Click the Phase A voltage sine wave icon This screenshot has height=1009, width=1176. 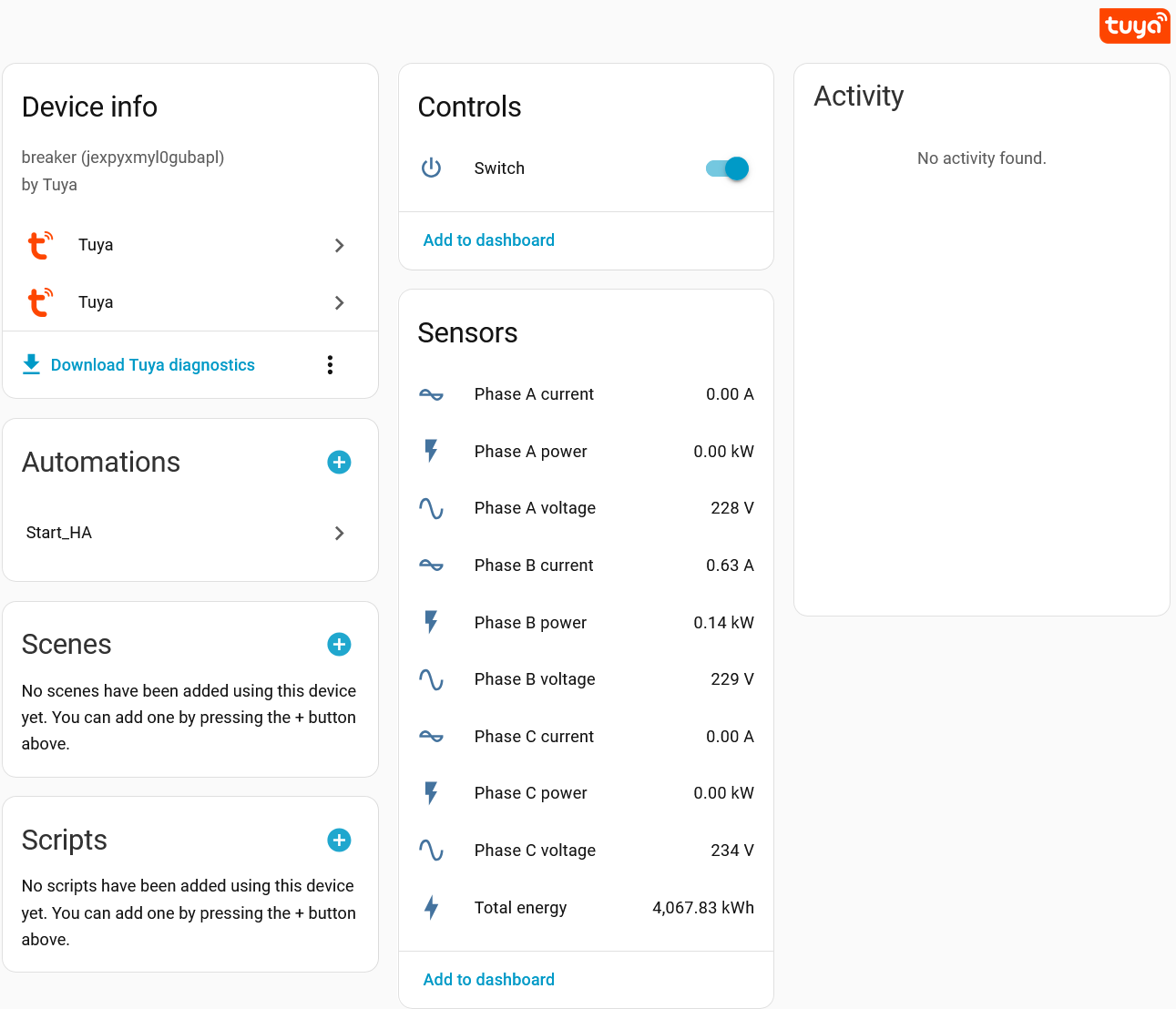(x=431, y=508)
